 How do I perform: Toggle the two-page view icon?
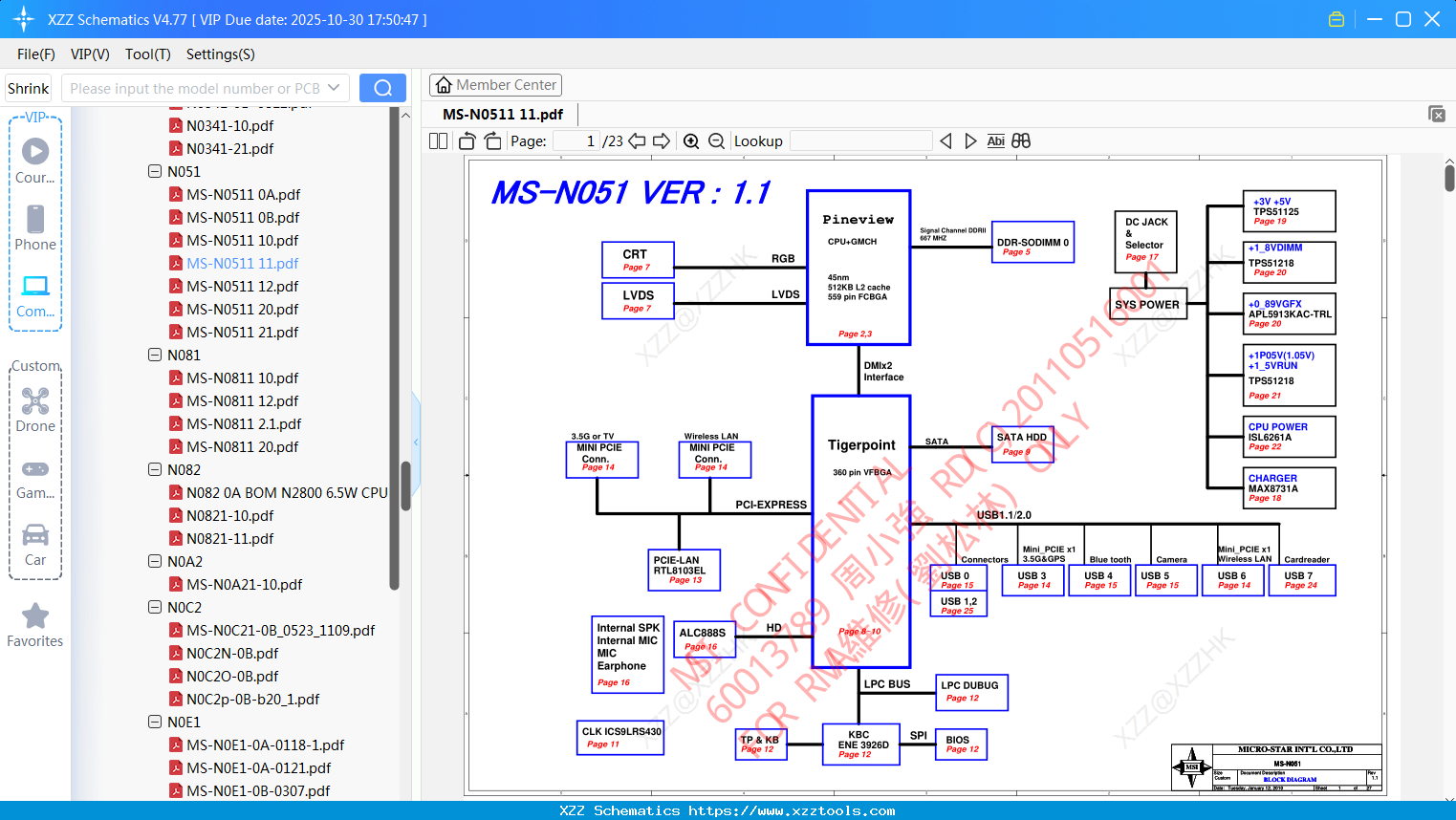pos(438,141)
